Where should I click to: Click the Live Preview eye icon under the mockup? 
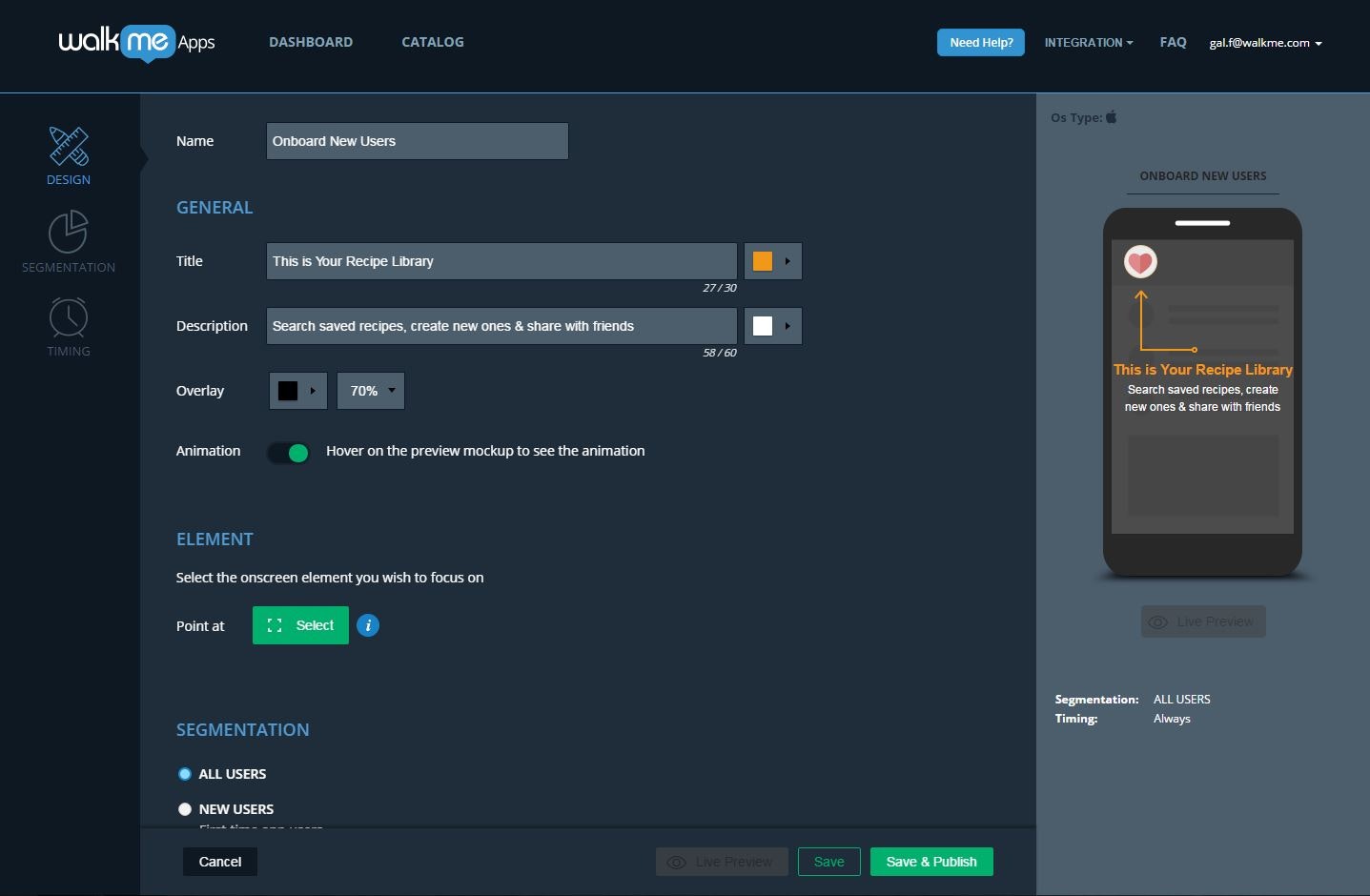click(x=1158, y=621)
